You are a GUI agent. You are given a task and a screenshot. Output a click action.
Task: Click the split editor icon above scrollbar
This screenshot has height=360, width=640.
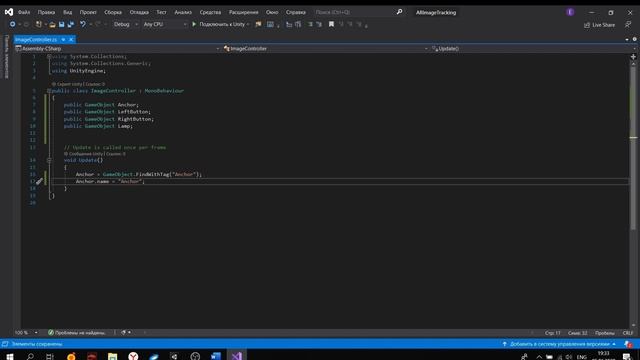coord(633,57)
